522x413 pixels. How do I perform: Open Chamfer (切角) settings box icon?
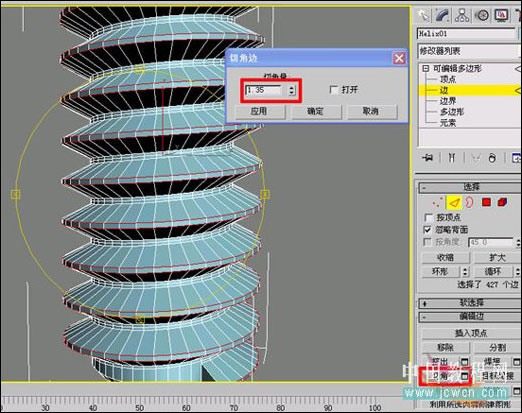pyautogui.click(x=464, y=376)
